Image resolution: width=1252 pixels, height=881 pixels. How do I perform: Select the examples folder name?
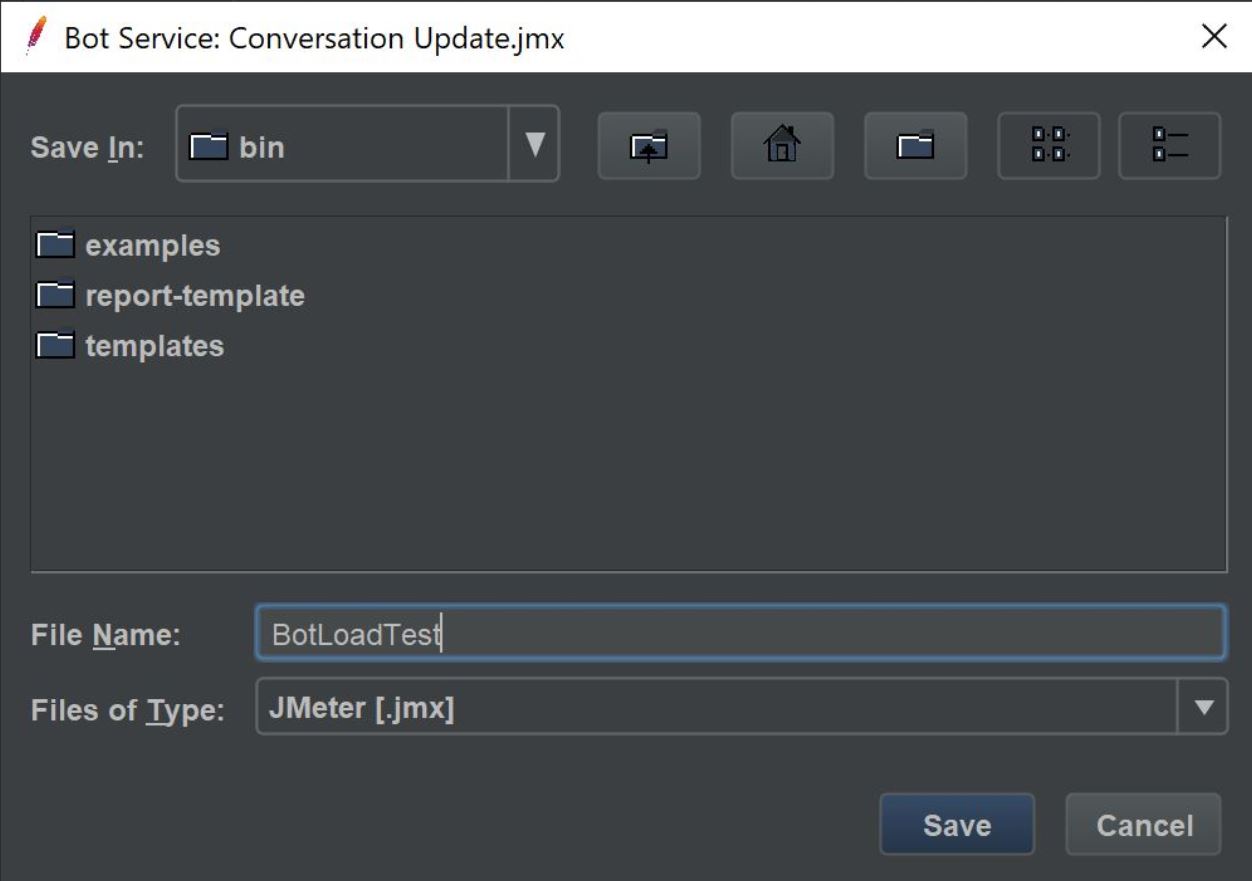(153, 246)
